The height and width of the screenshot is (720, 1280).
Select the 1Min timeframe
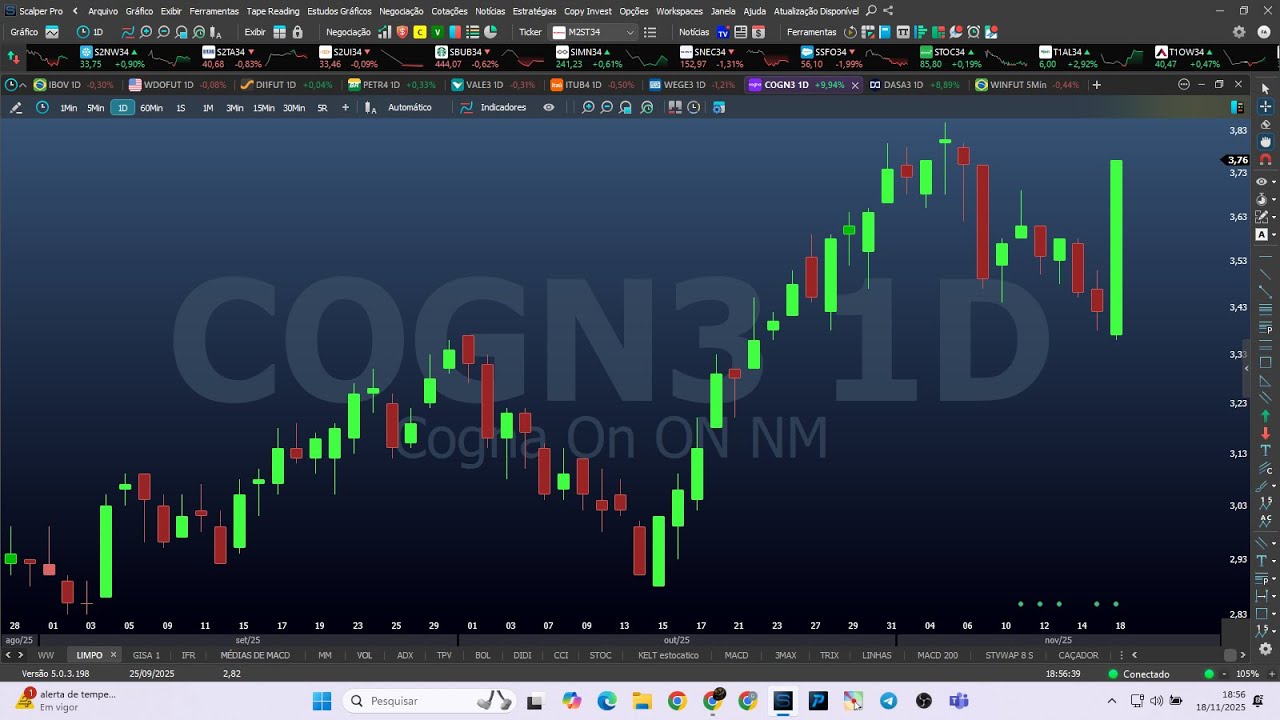[68, 108]
